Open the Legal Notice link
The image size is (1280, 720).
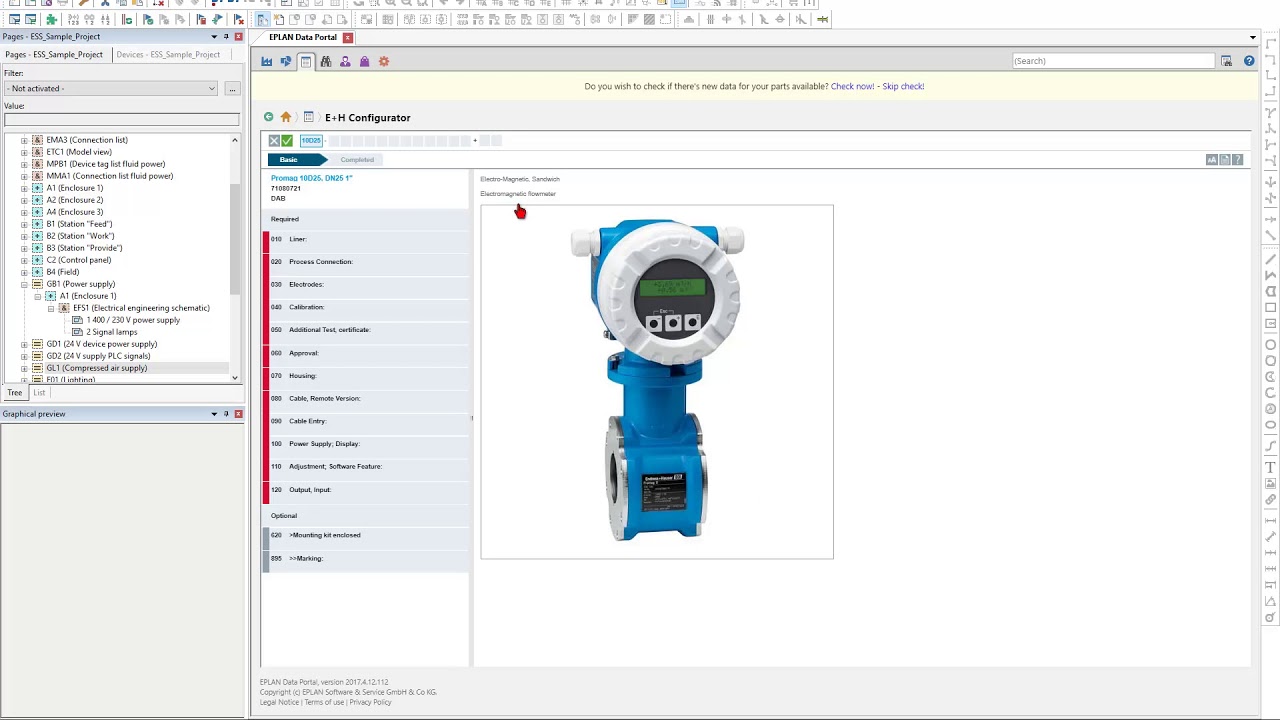pyautogui.click(x=279, y=702)
